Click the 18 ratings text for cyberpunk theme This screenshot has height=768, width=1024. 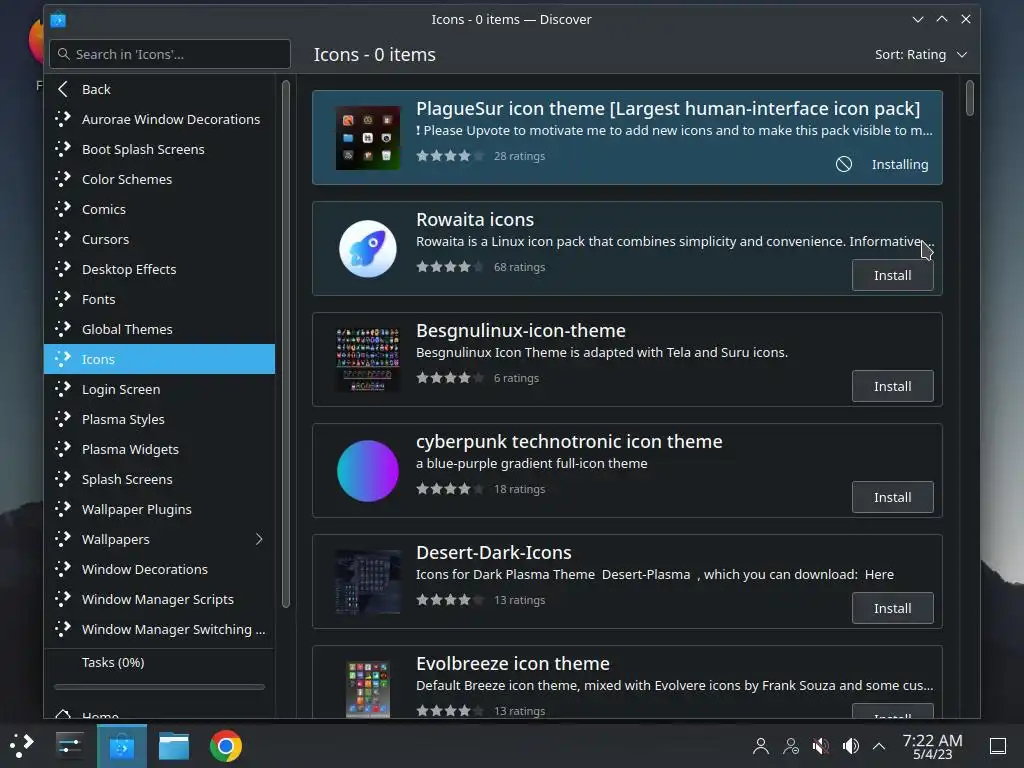(x=519, y=489)
